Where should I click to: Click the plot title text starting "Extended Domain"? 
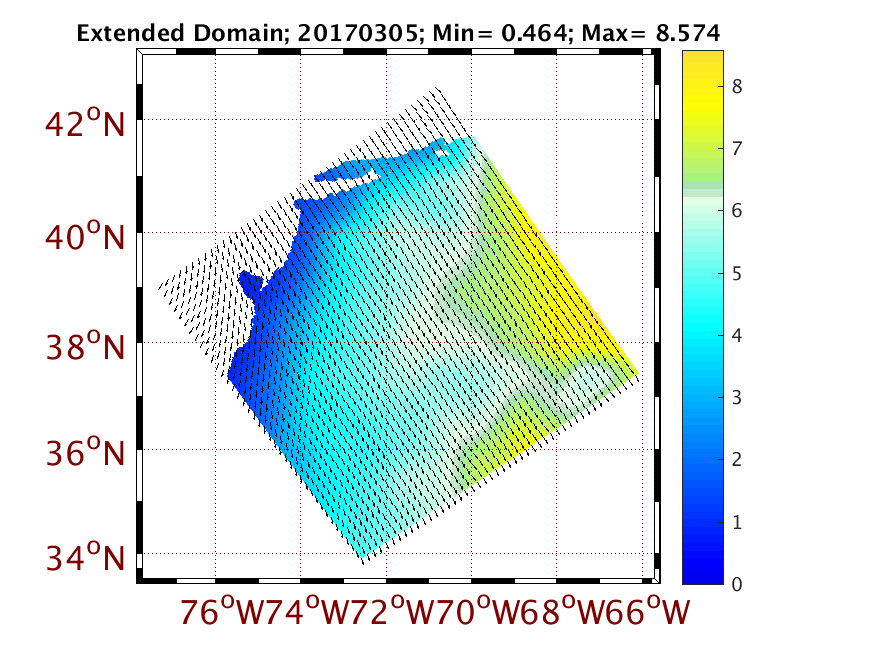398,33
